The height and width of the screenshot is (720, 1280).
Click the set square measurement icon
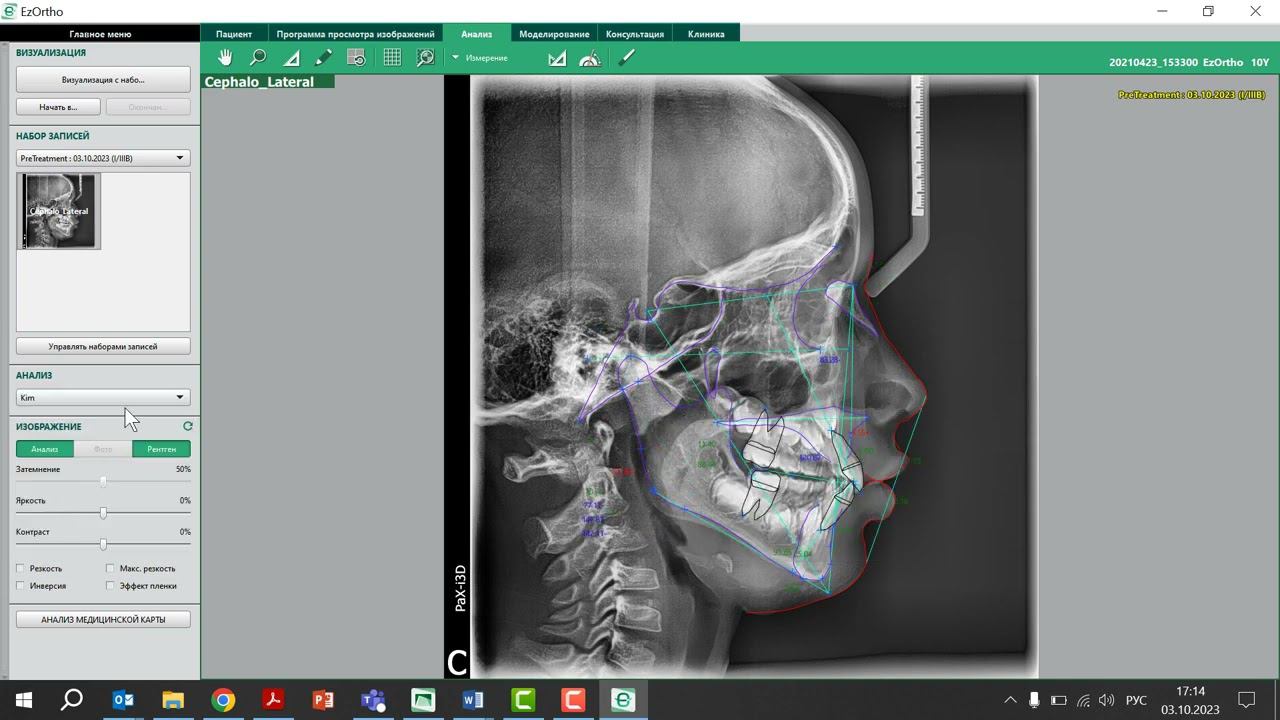click(x=557, y=58)
